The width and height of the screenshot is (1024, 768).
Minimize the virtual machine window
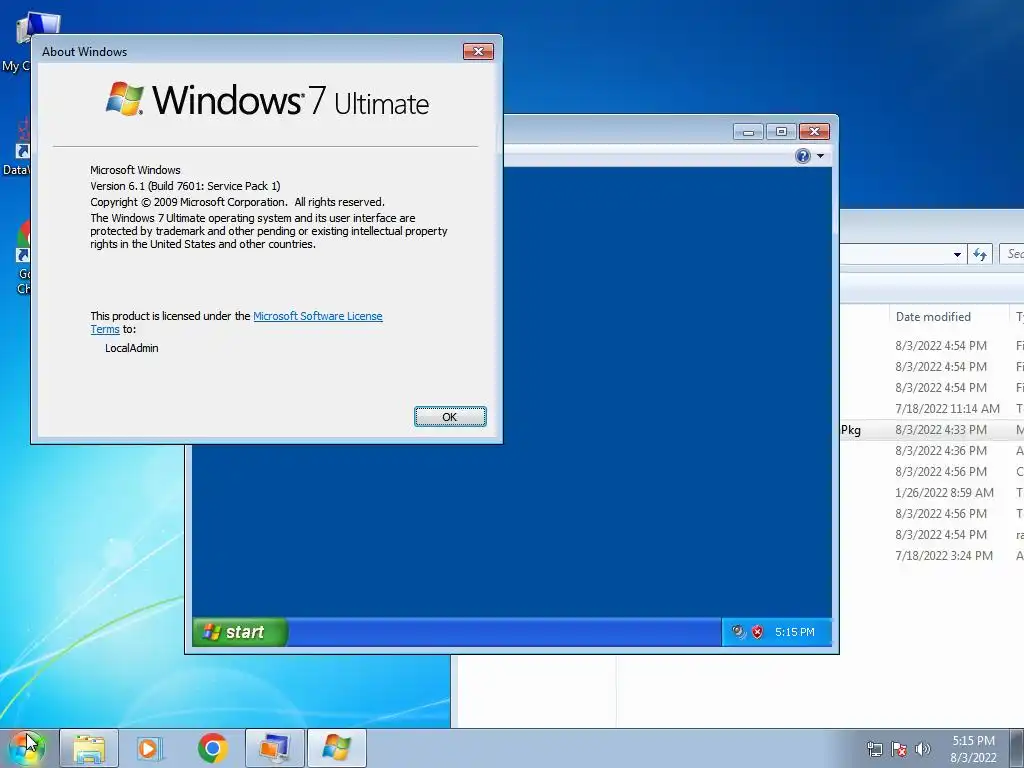748,132
